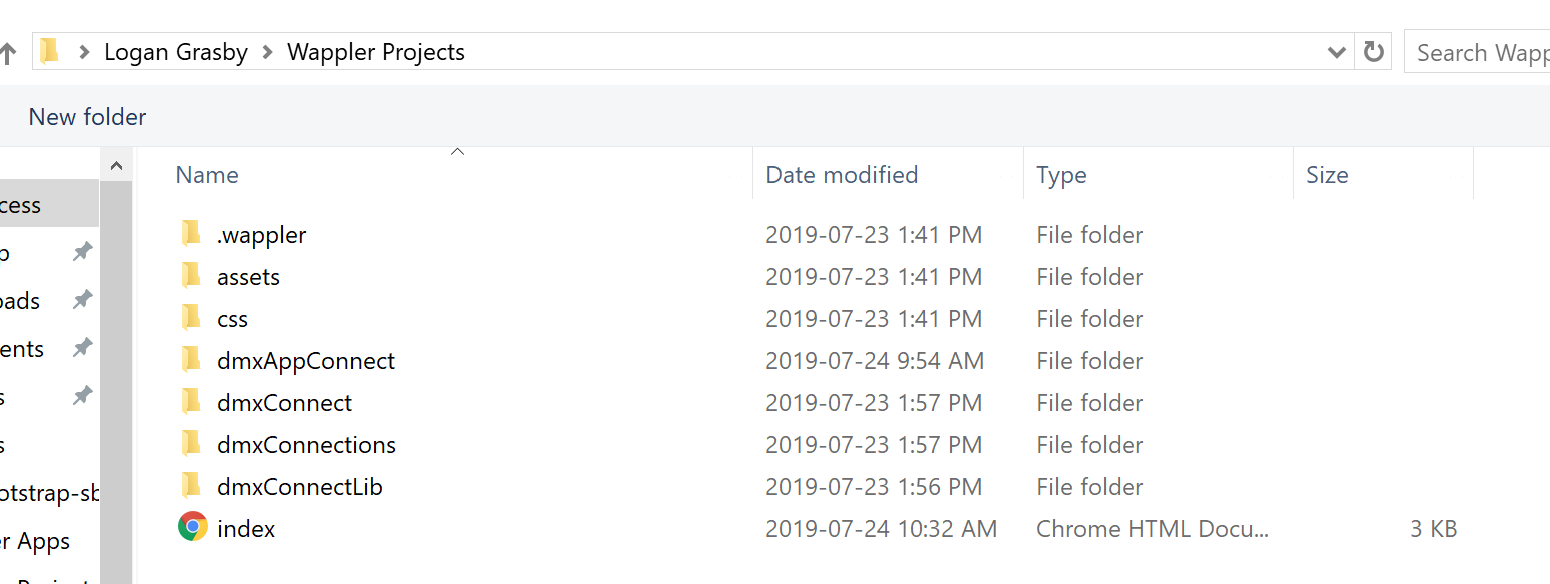Navigate to Logan Grasby breadcrumb
This screenshot has height=584, width=1550.
point(176,52)
